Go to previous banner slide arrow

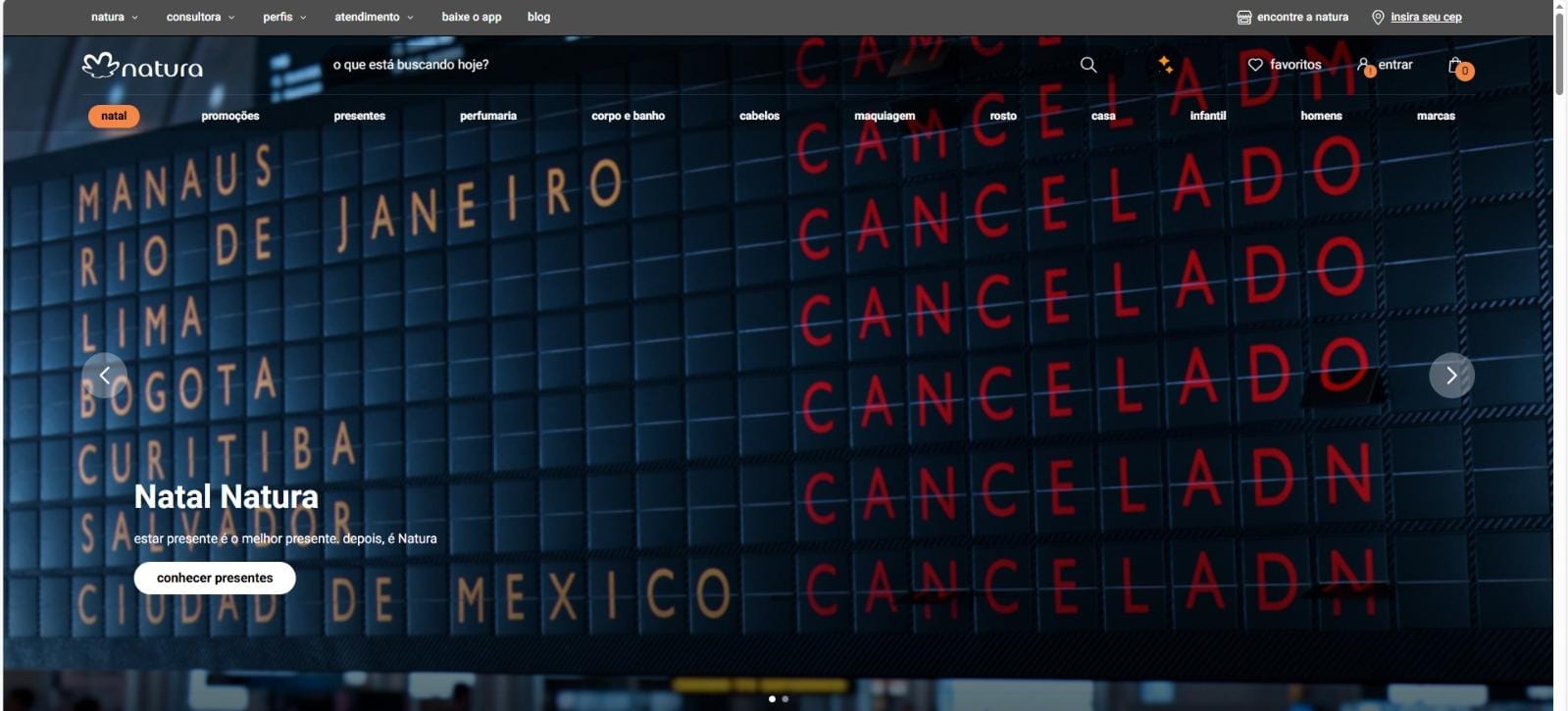105,376
